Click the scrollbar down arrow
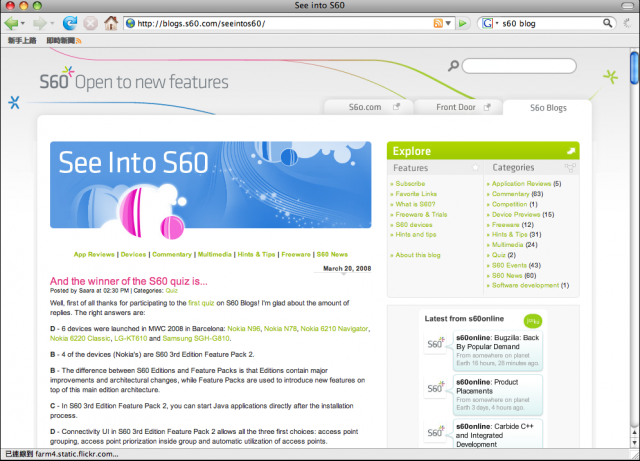Image resolution: width=640 pixels, height=461 pixels. click(x=634, y=443)
